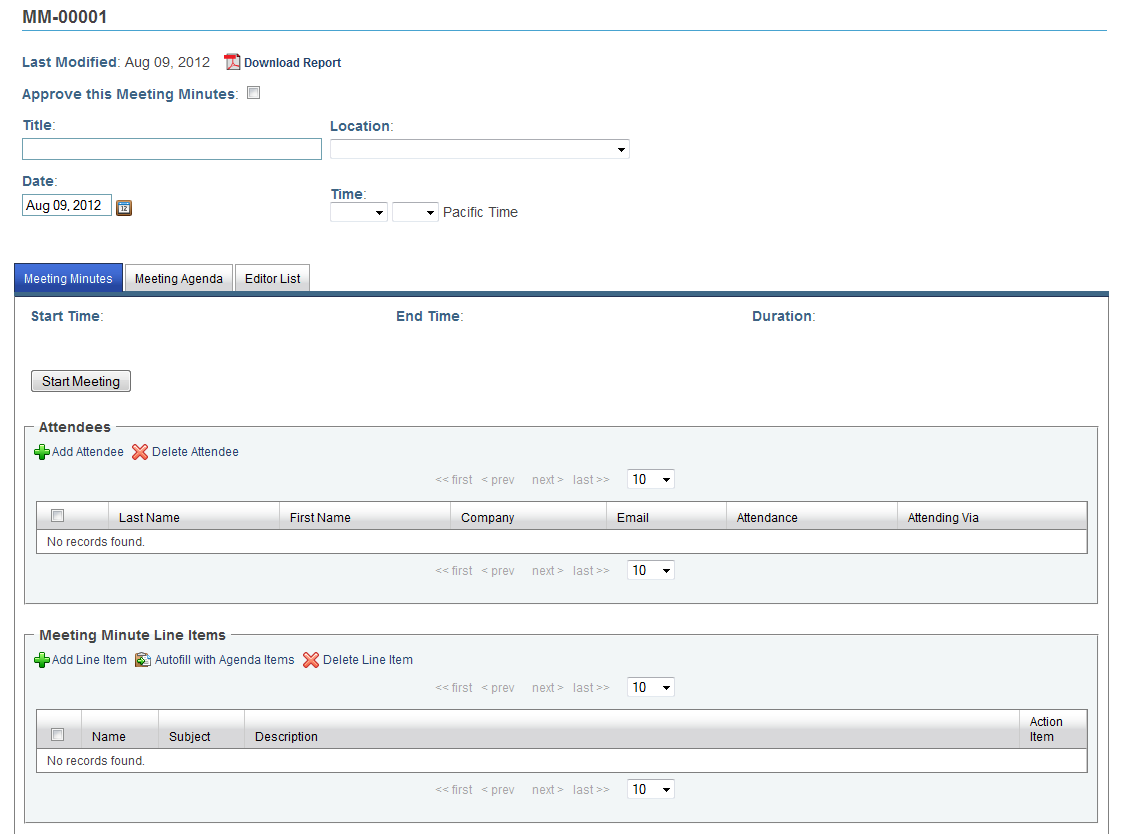
Task: Click the Delete Attendee link text
Action: (196, 452)
